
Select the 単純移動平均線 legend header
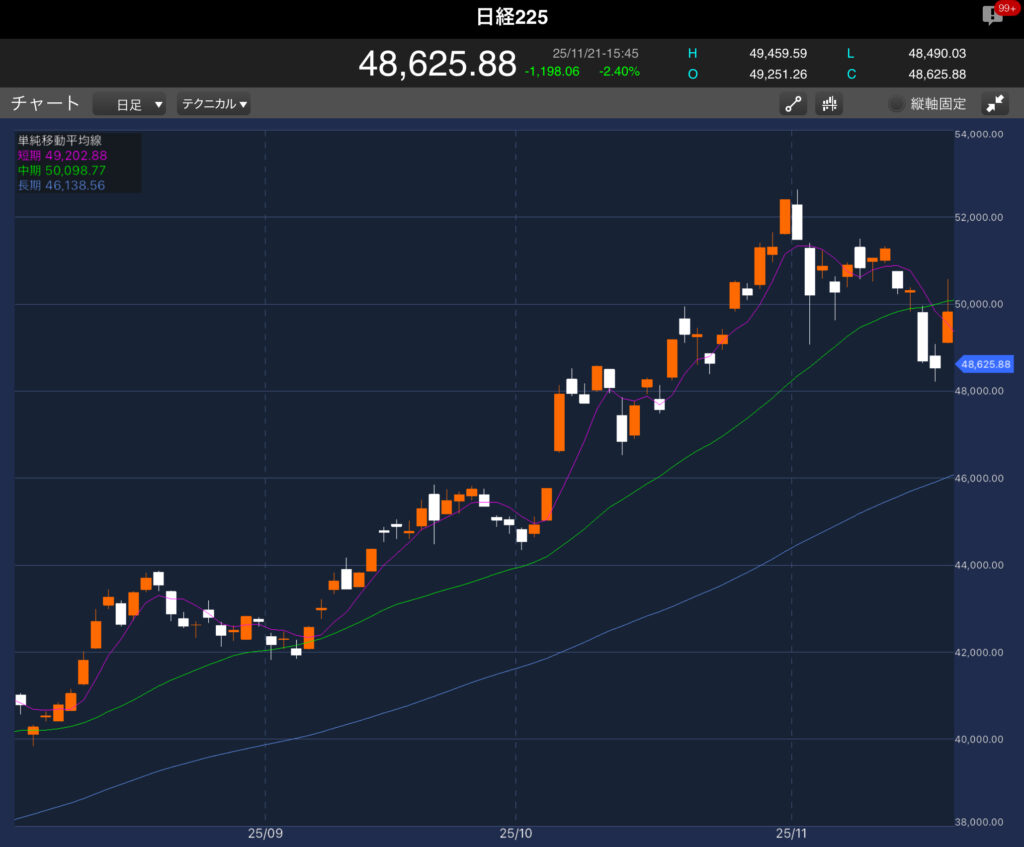click(x=61, y=141)
